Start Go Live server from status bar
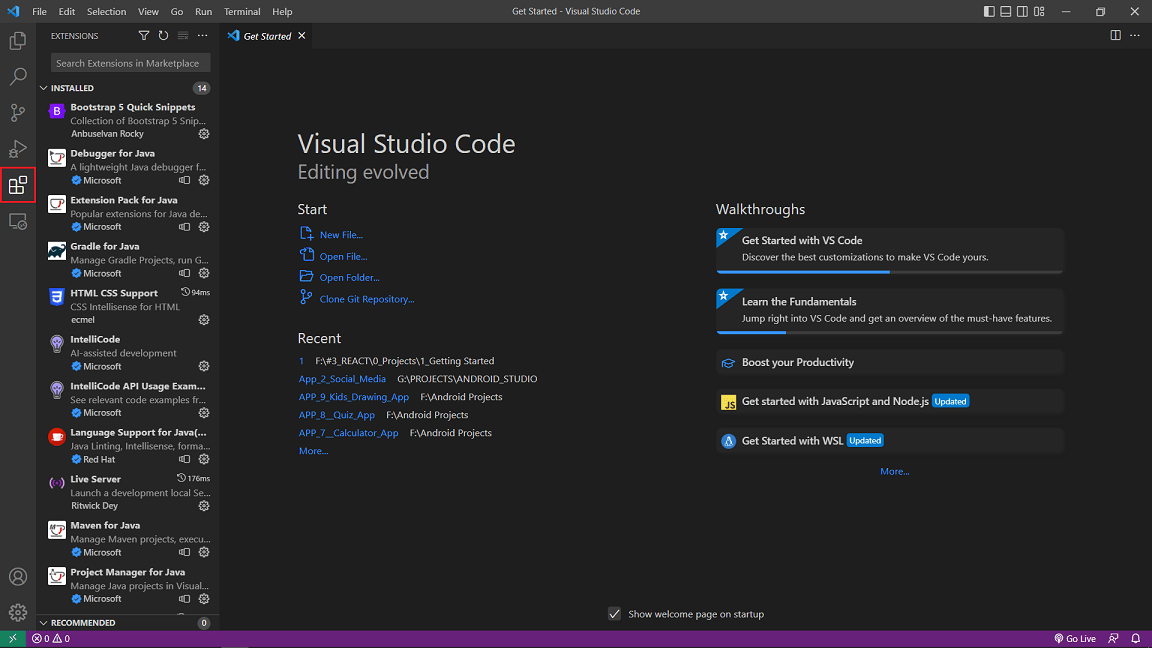This screenshot has width=1152, height=648. [1075, 638]
